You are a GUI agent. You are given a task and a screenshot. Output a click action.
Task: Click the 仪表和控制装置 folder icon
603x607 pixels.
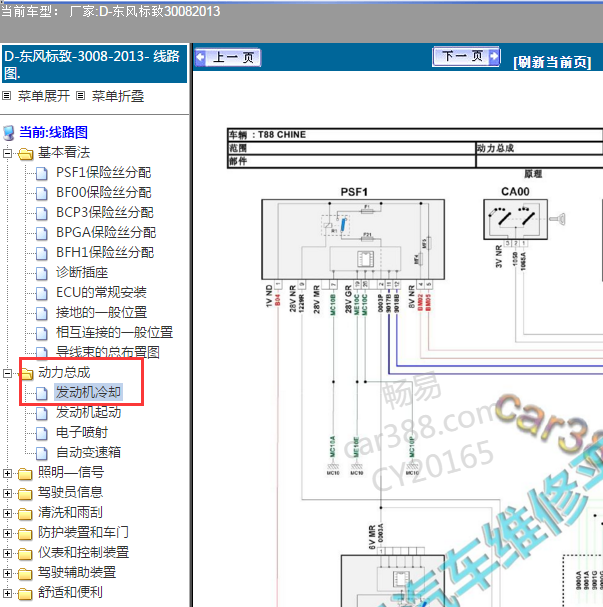coord(25,554)
